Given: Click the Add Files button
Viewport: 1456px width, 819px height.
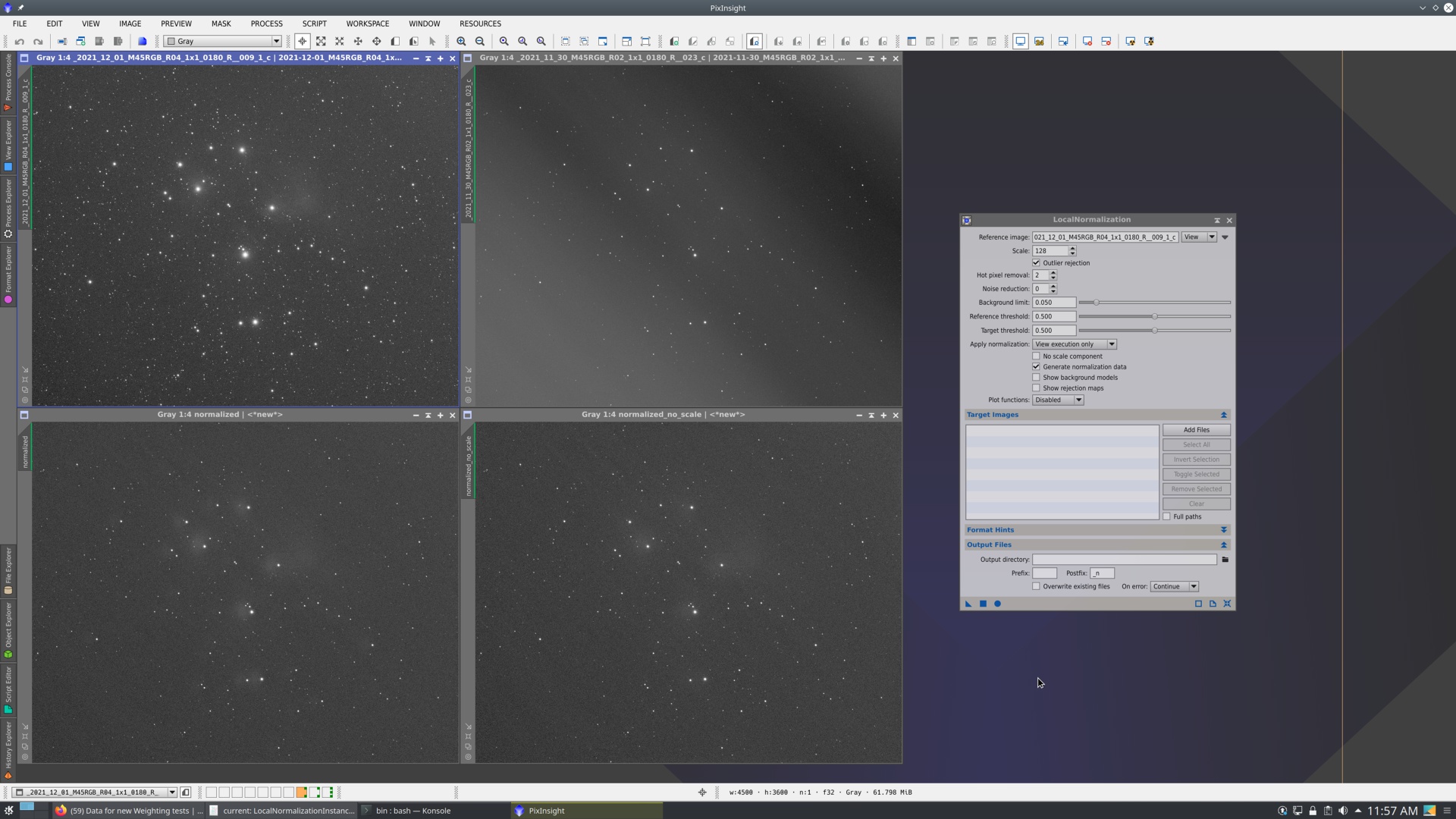Looking at the screenshot, I should click(1197, 430).
